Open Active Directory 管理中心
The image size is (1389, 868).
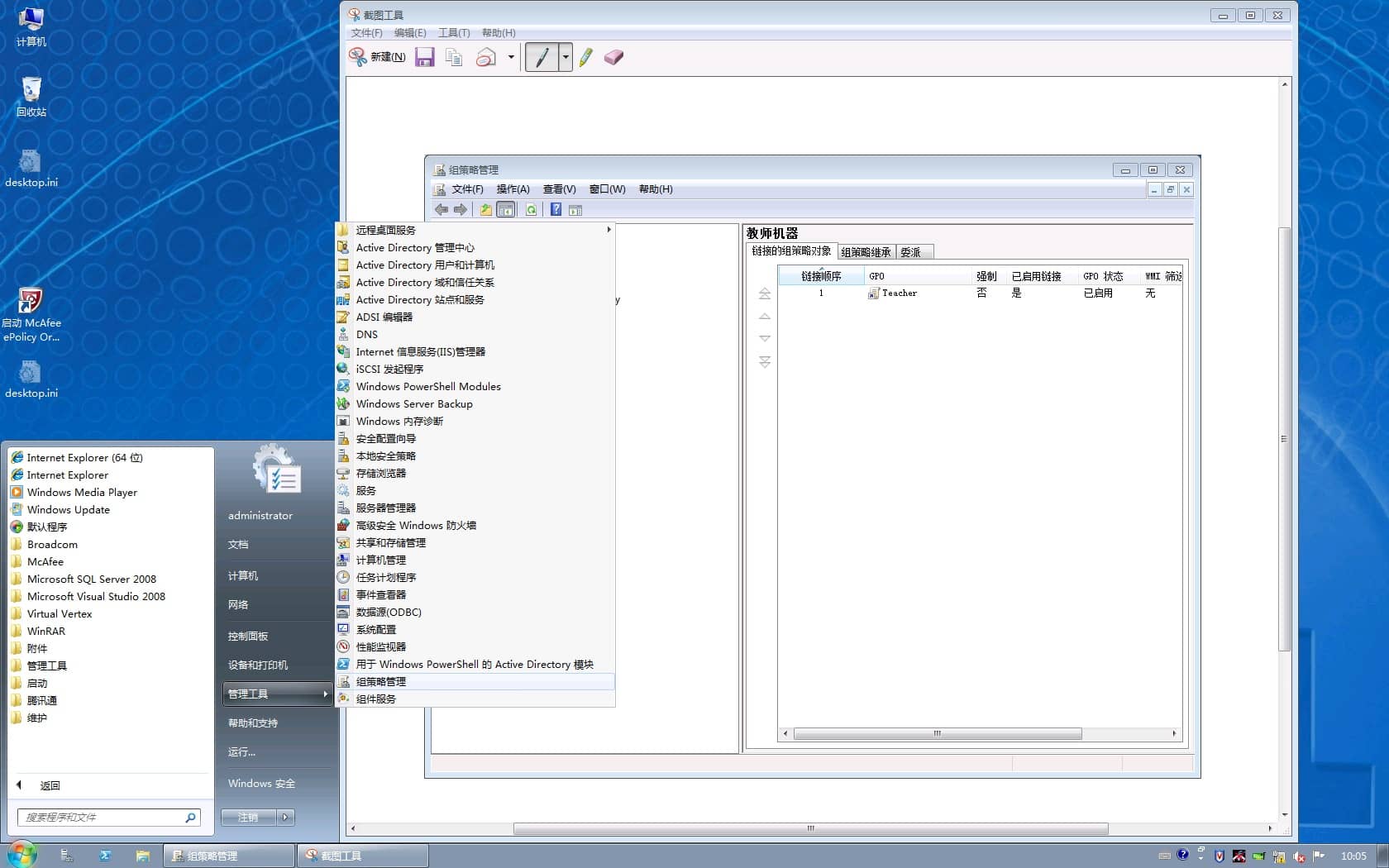475,247
